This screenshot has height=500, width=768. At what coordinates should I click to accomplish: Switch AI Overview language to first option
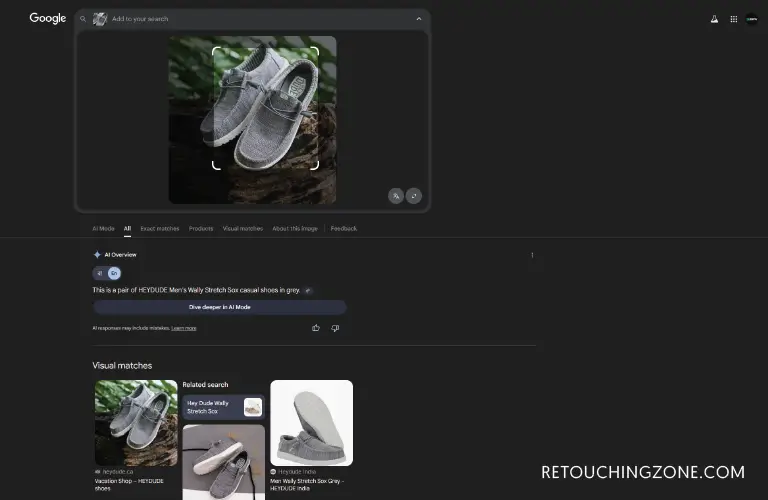pos(100,273)
